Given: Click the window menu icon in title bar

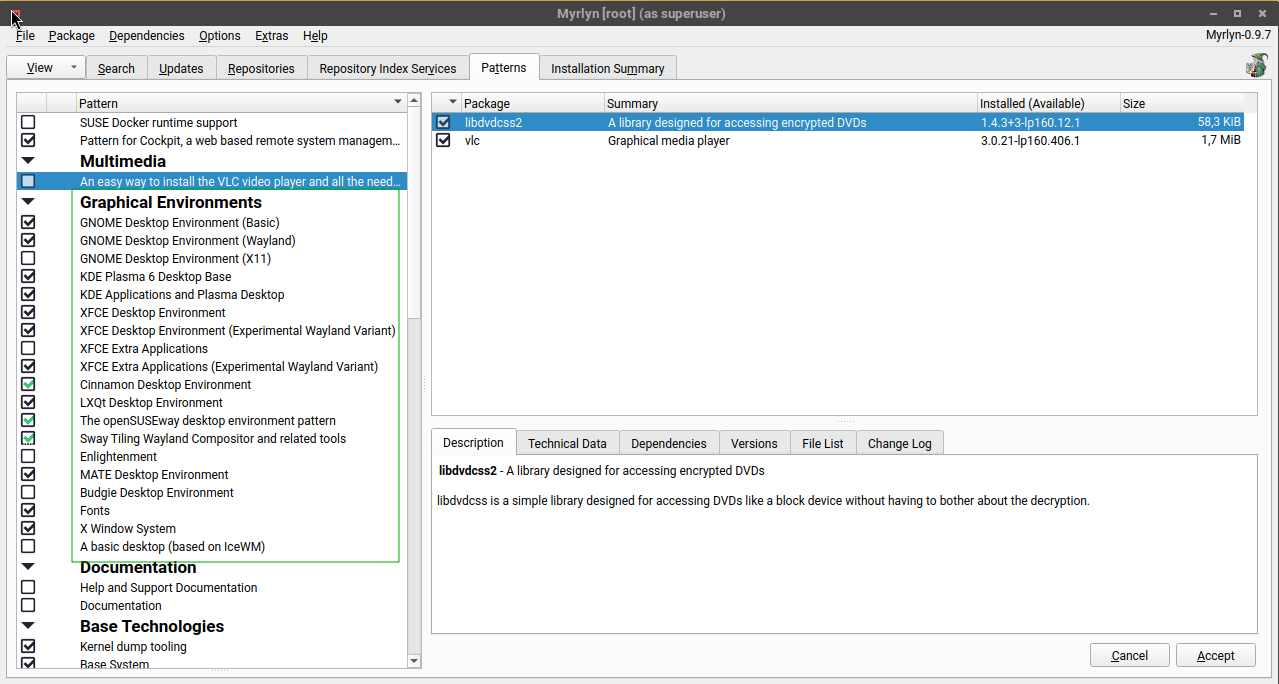Looking at the screenshot, I should (x=15, y=14).
